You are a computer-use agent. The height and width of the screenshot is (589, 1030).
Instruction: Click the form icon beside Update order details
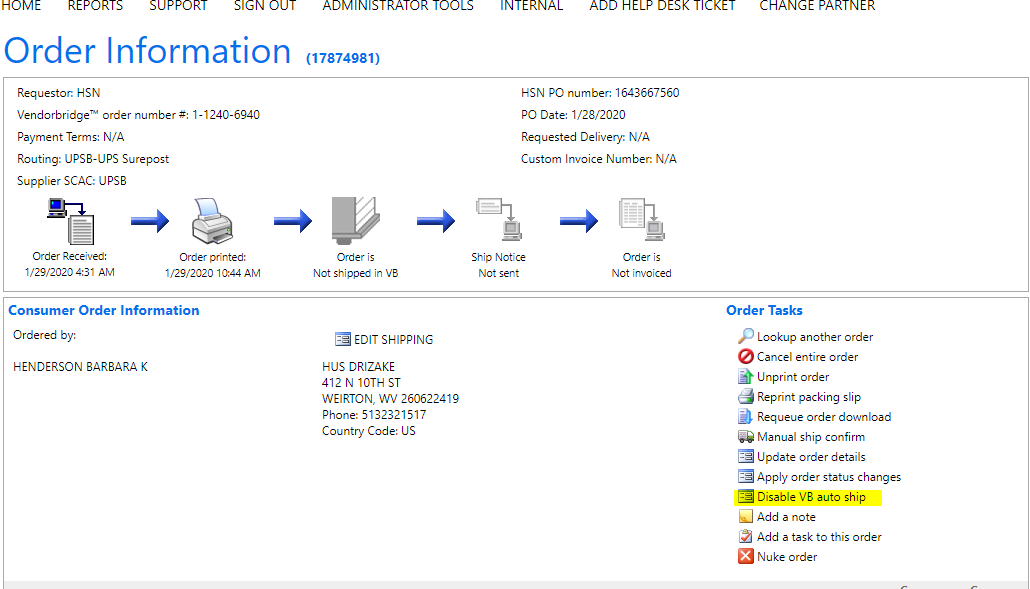pyautogui.click(x=746, y=456)
